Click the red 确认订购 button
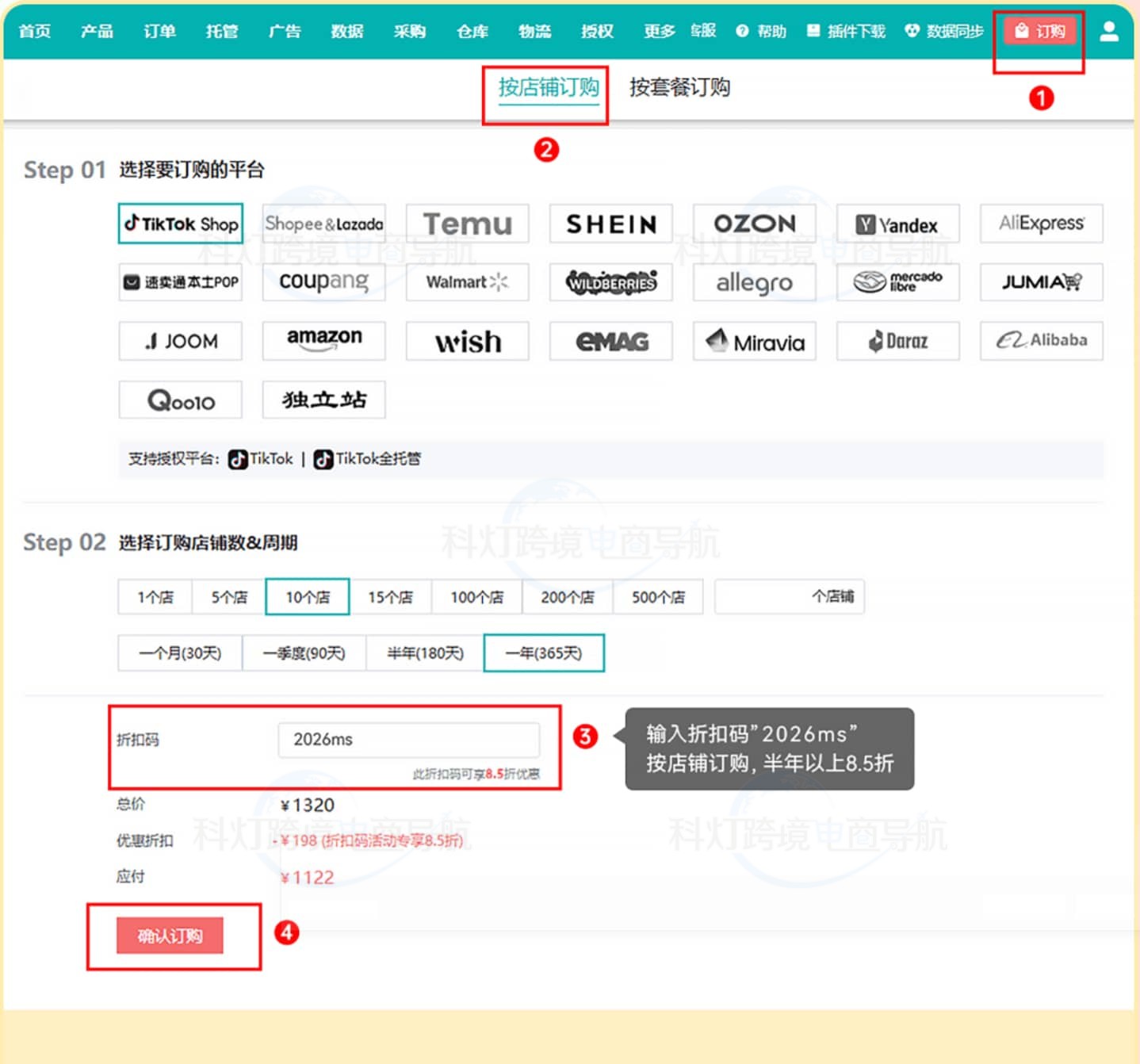 [x=170, y=936]
